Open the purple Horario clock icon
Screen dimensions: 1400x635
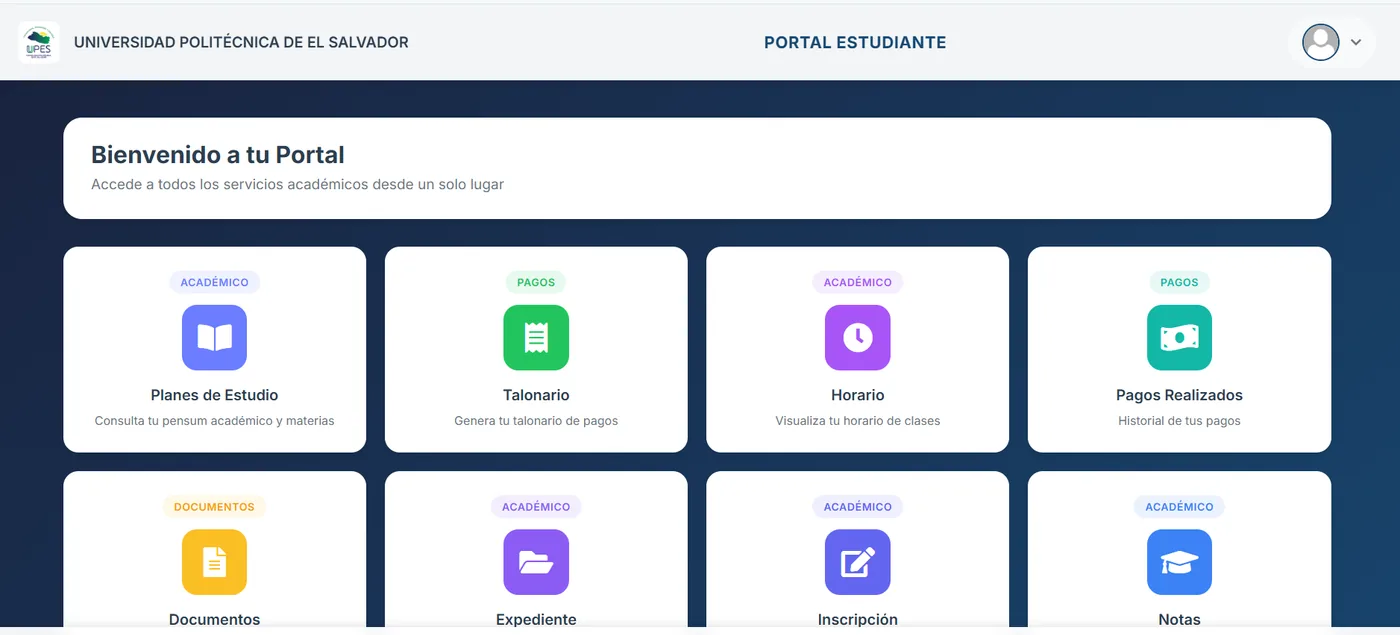[x=857, y=338]
